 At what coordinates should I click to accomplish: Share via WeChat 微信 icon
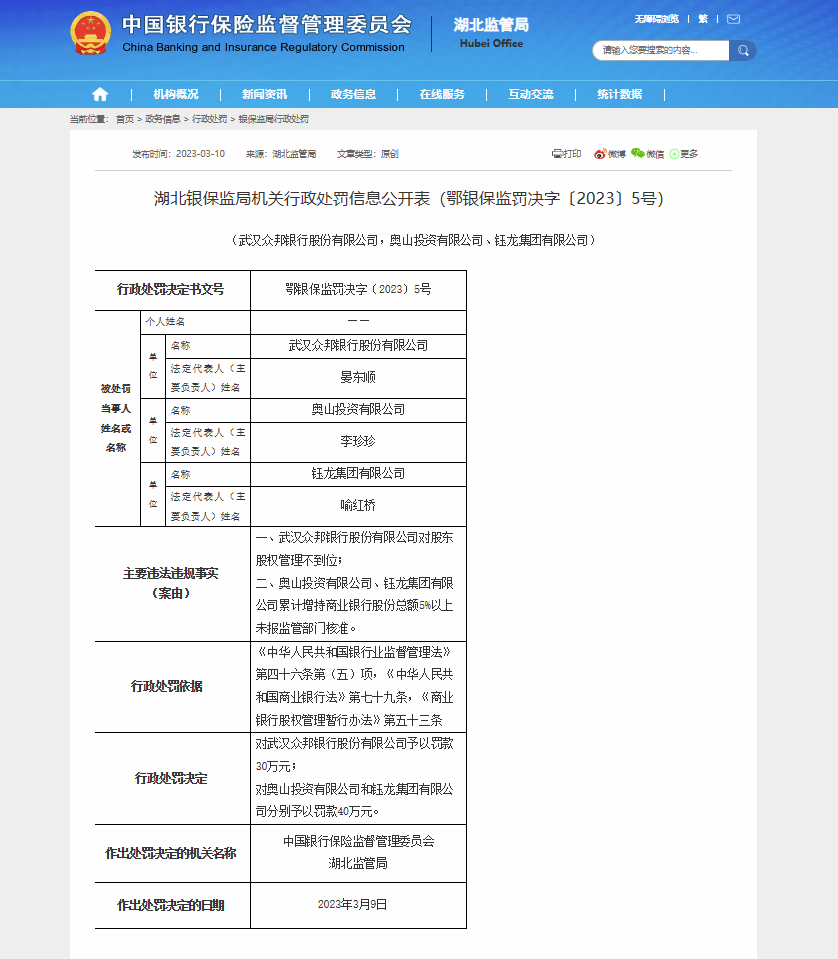point(647,154)
